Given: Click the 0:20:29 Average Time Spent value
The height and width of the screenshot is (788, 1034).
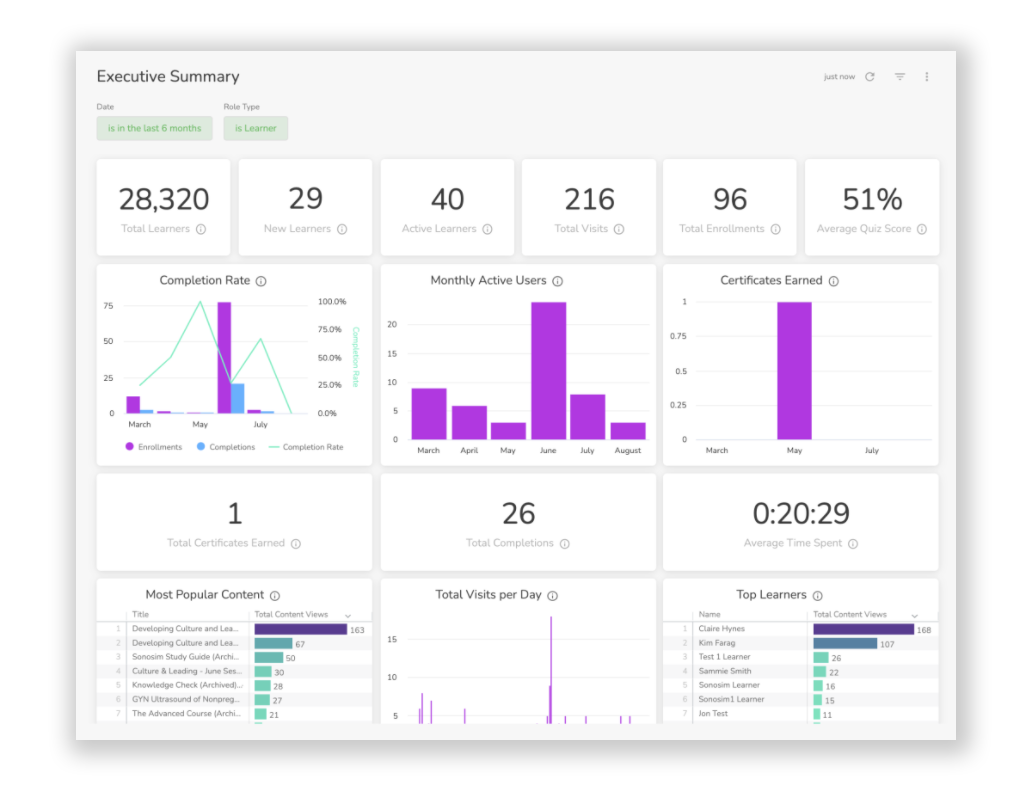Looking at the screenshot, I should click(x=801, y=514).
